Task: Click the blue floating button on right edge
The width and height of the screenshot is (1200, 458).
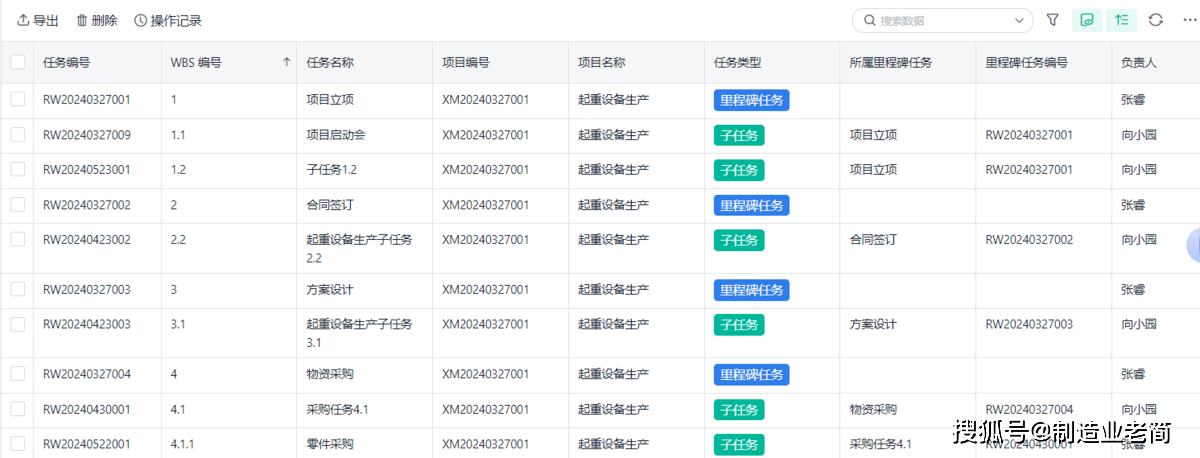Action: pos(1193,244)
